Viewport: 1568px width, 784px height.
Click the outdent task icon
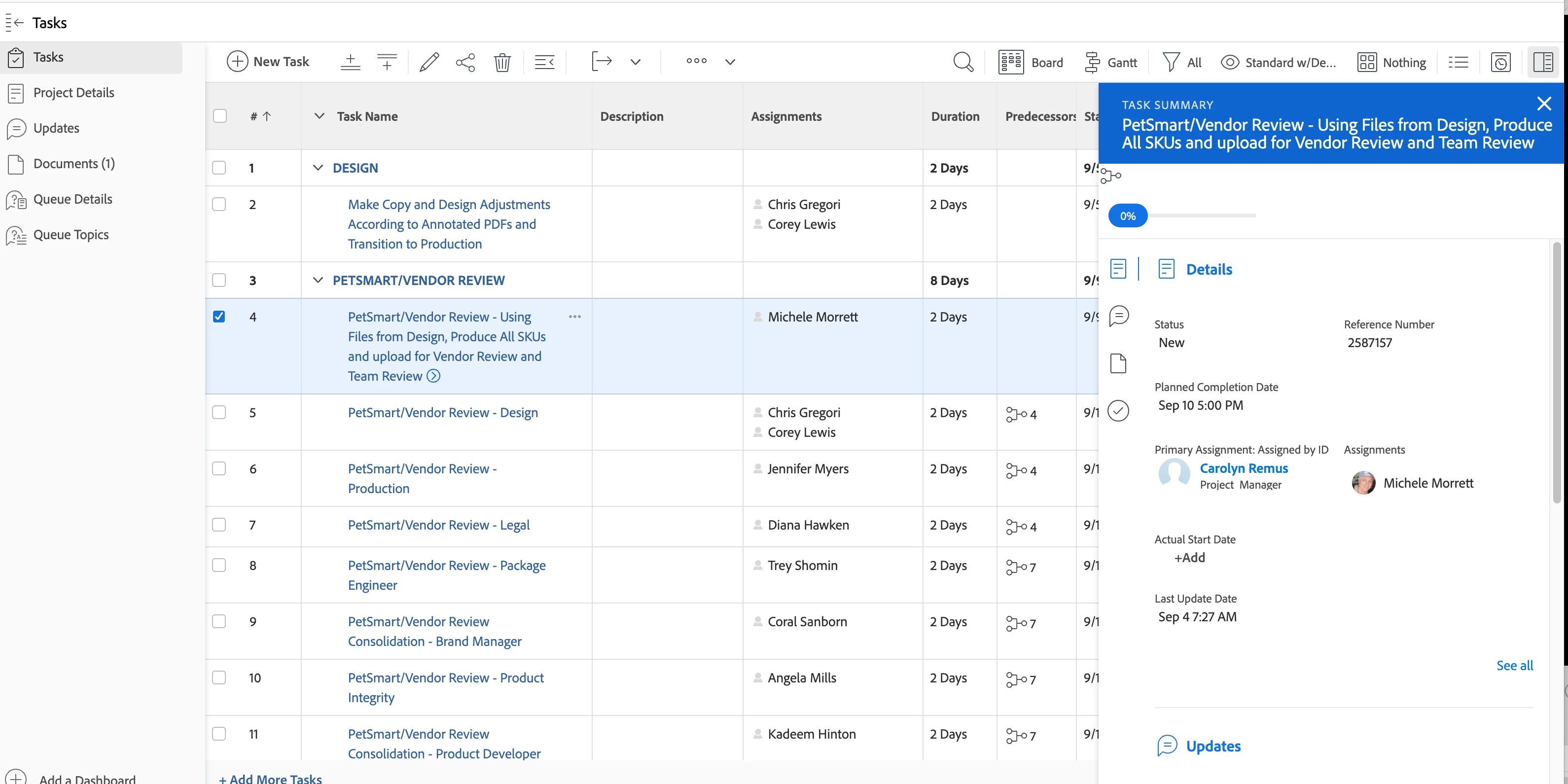[x=544, y=62]
